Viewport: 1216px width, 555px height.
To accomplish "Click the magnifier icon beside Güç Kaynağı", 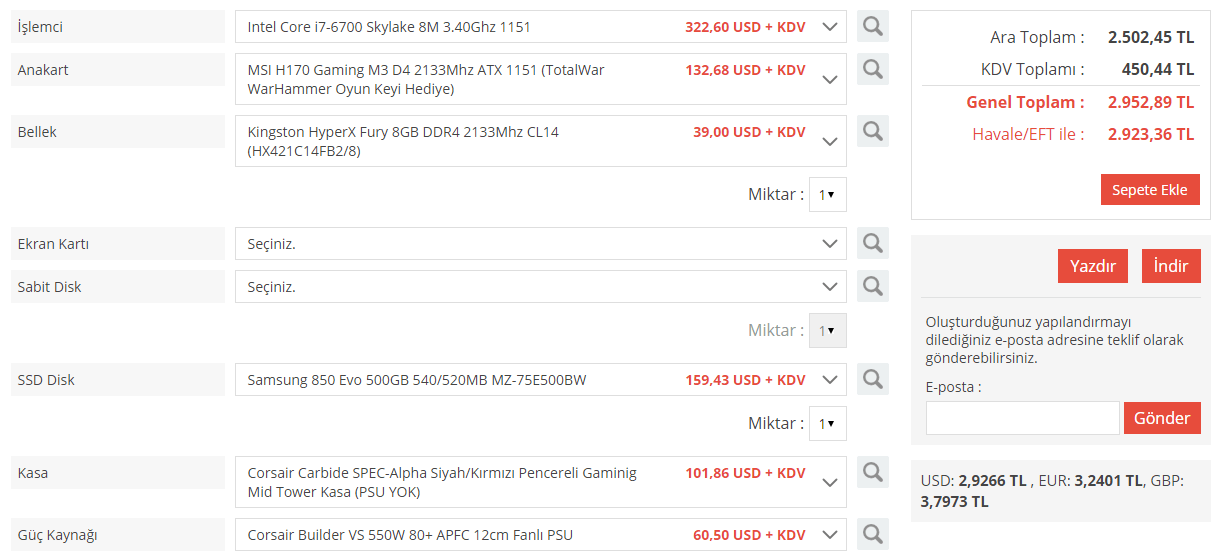I will coord(873,534).
